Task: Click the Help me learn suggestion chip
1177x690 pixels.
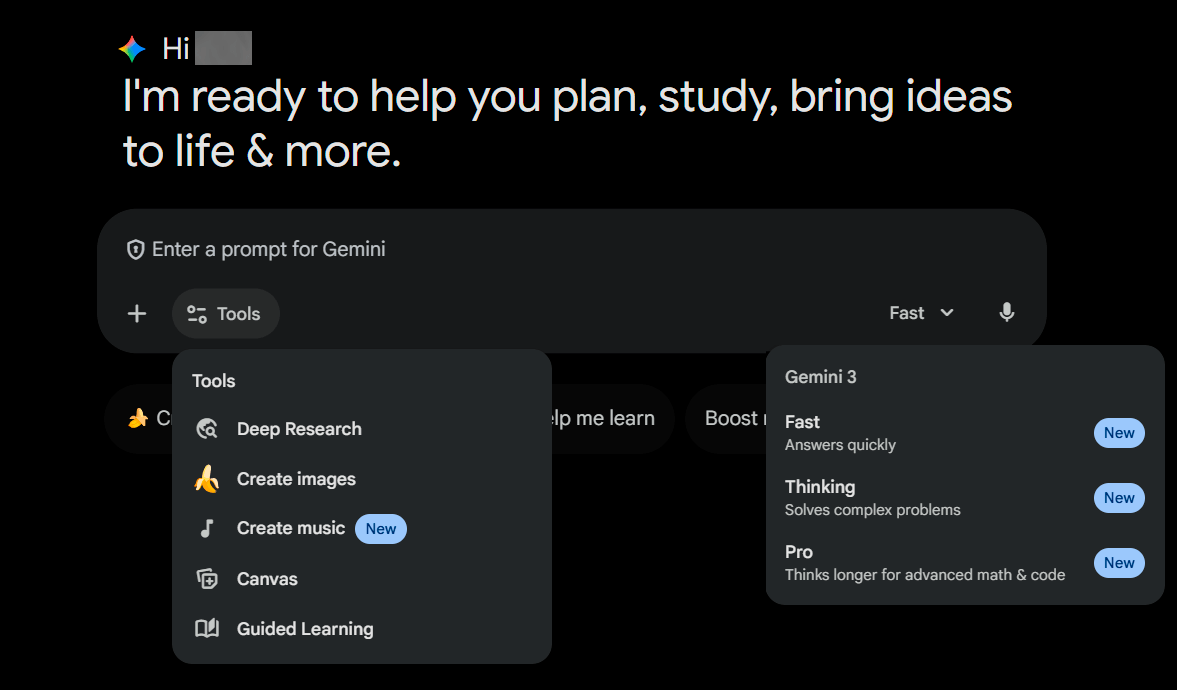Action: tap(606, 419)
